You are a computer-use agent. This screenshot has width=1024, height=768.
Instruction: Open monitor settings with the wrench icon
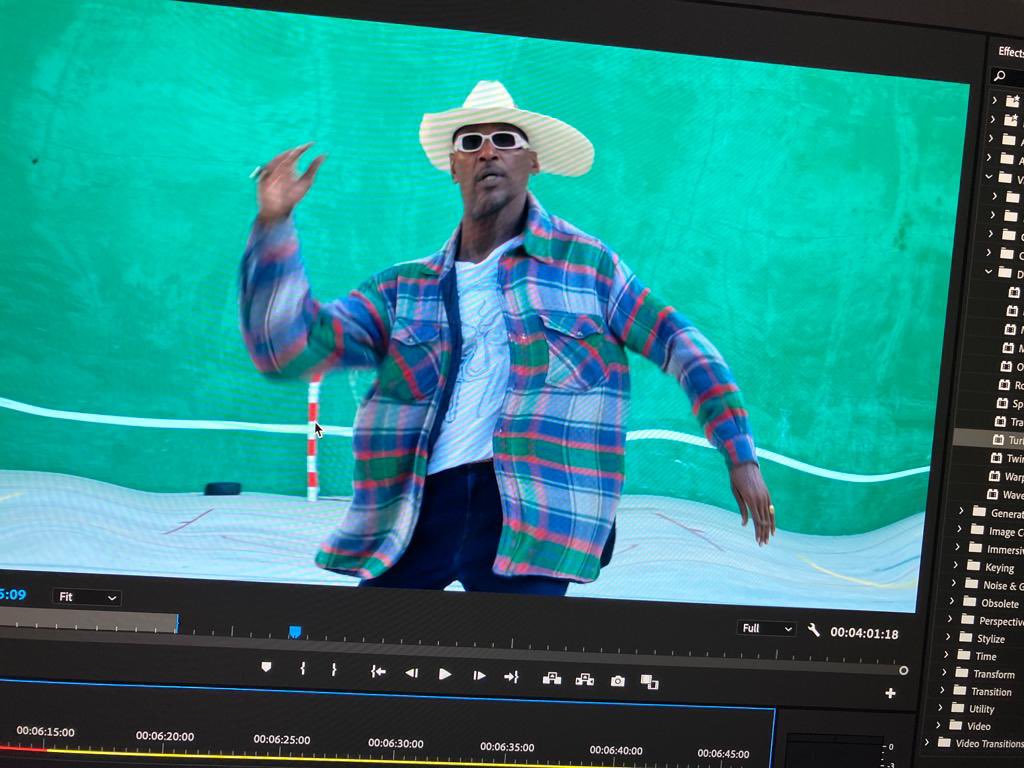point(813,630)
